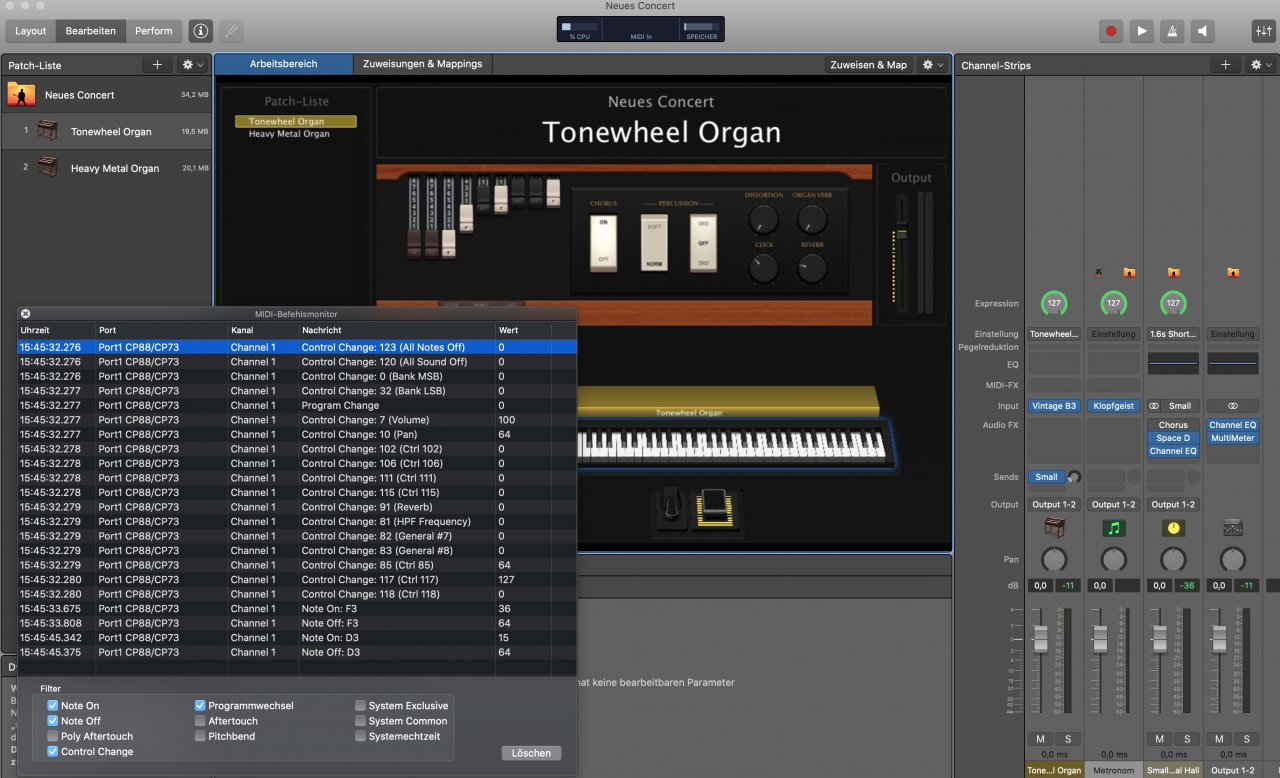Click Tonewheel Organ strip volume fader
Image resolution: width=1280 pixels, height=778 pixels.
click(1040, 637)
